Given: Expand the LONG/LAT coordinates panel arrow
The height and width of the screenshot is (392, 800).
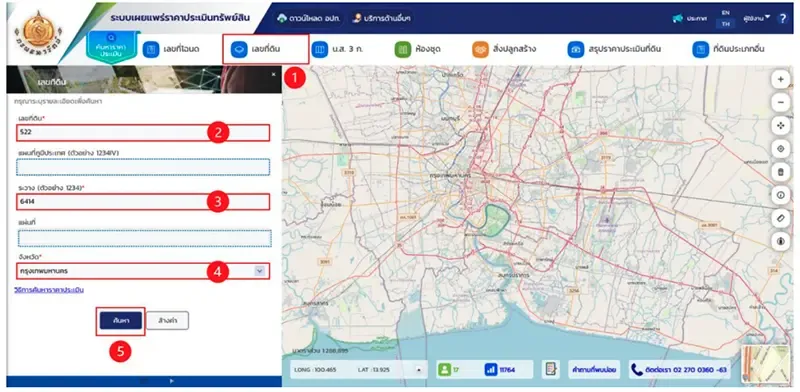Looking at the screenshot, I should [419, 370].
